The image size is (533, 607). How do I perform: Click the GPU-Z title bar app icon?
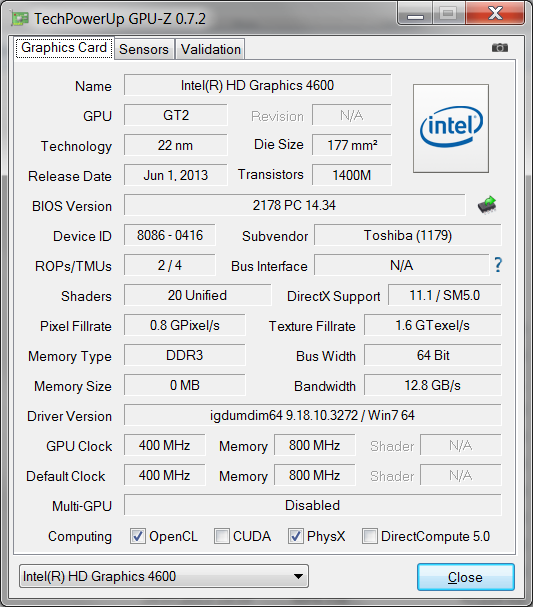tap(19, 19)
